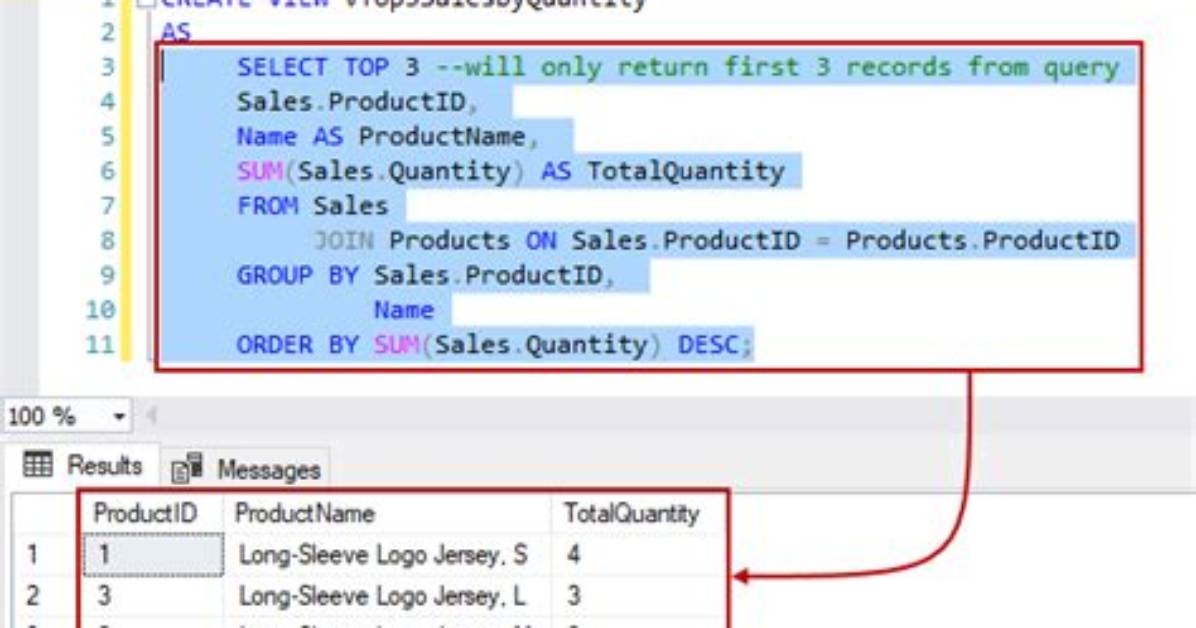Viewport: 1196px width, 628px height.
Task: Click 'TotalQuantity' alias on line 6
Action: (x=686, y=171)
